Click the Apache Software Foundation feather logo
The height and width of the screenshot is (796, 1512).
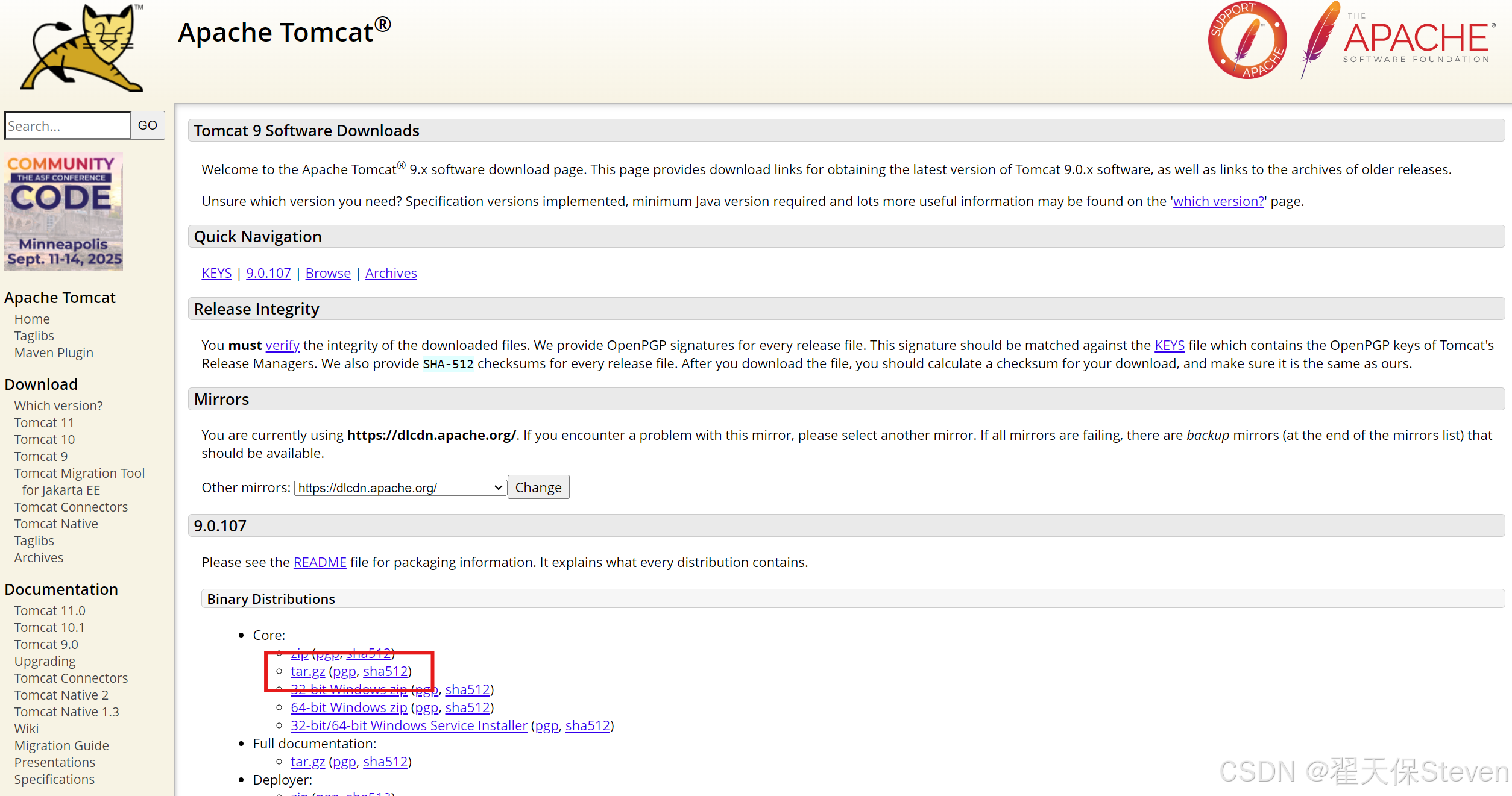click(1397, 40)
